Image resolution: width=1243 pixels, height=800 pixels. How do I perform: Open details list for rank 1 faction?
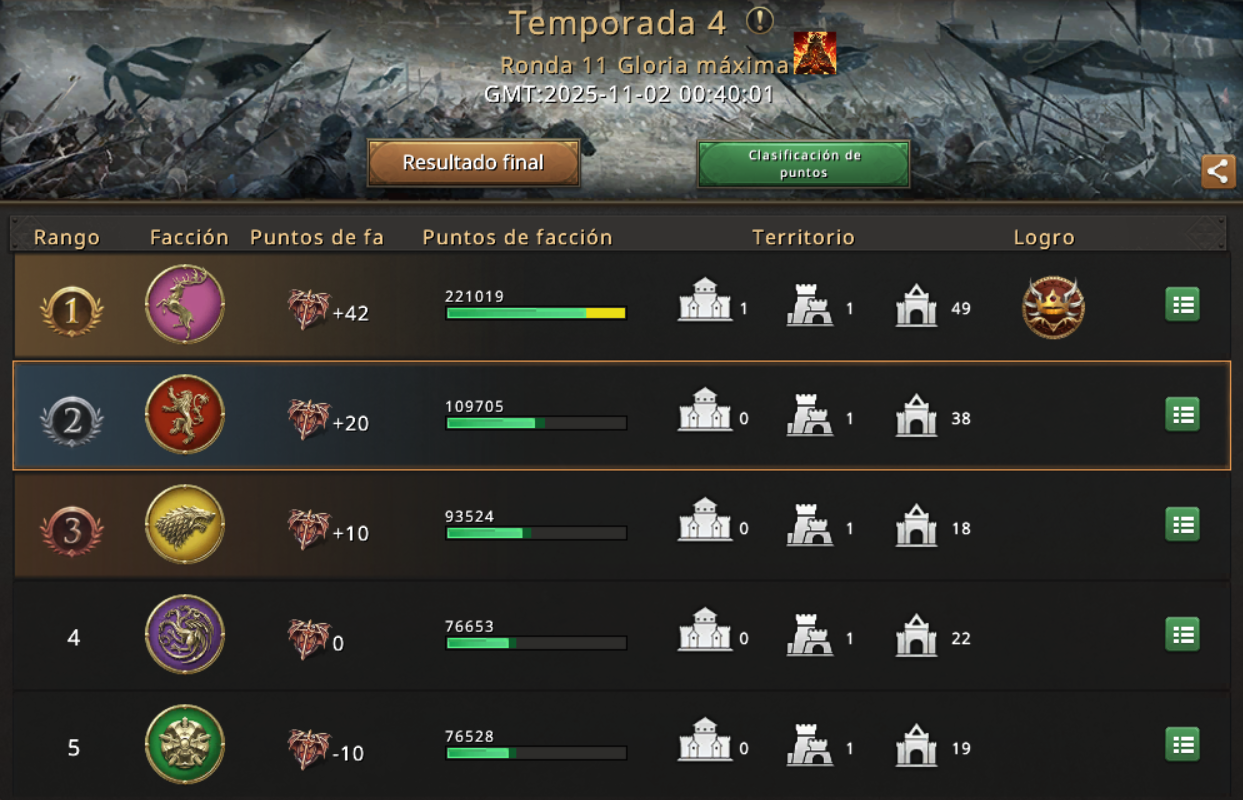pyautogui.click(x=1183, y=305)
